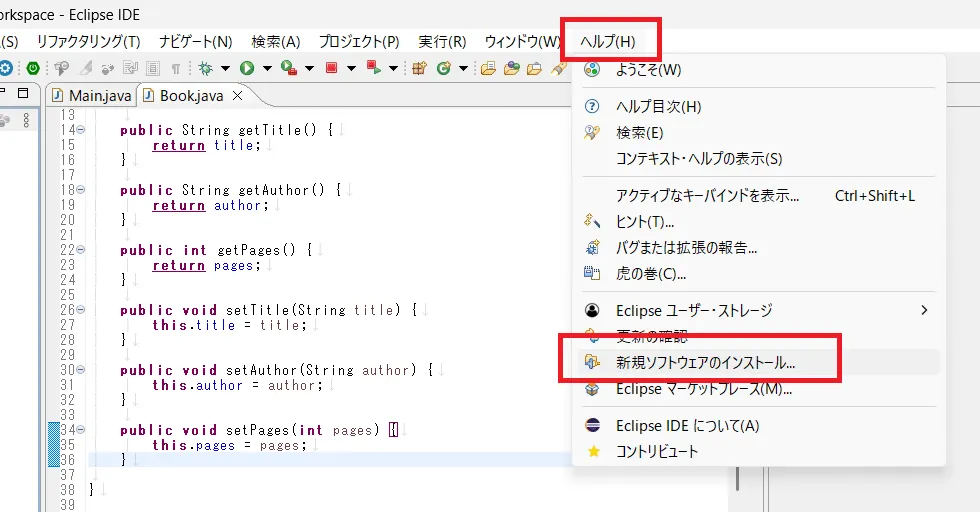Click the Open Type folder icon

point(488,68)
